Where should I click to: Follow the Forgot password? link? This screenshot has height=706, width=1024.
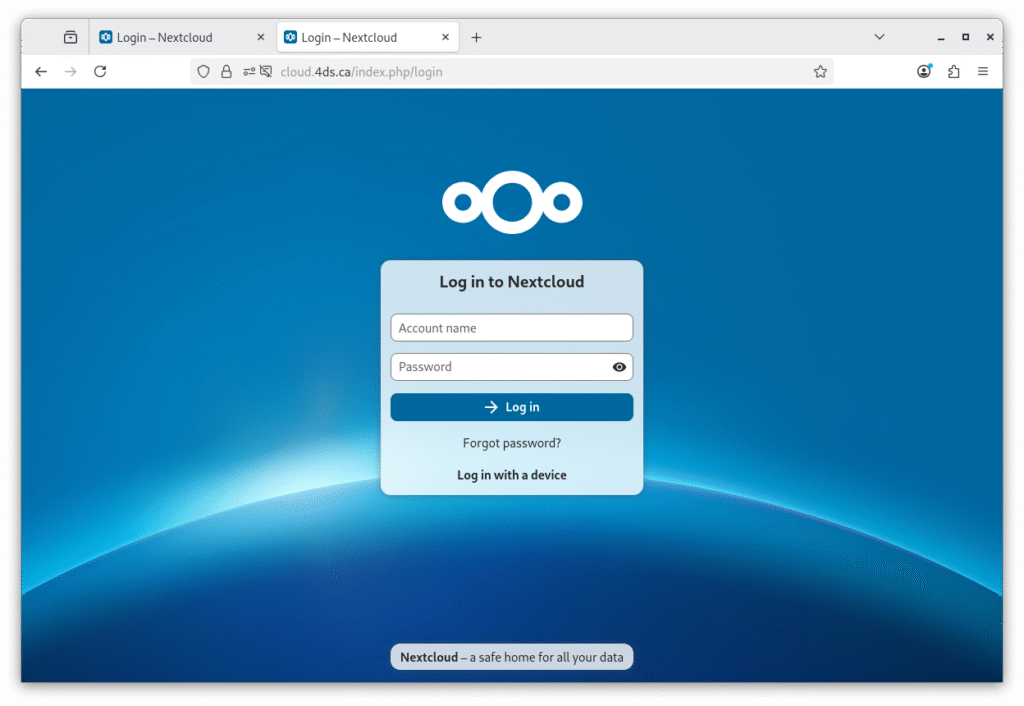point(512,443)
